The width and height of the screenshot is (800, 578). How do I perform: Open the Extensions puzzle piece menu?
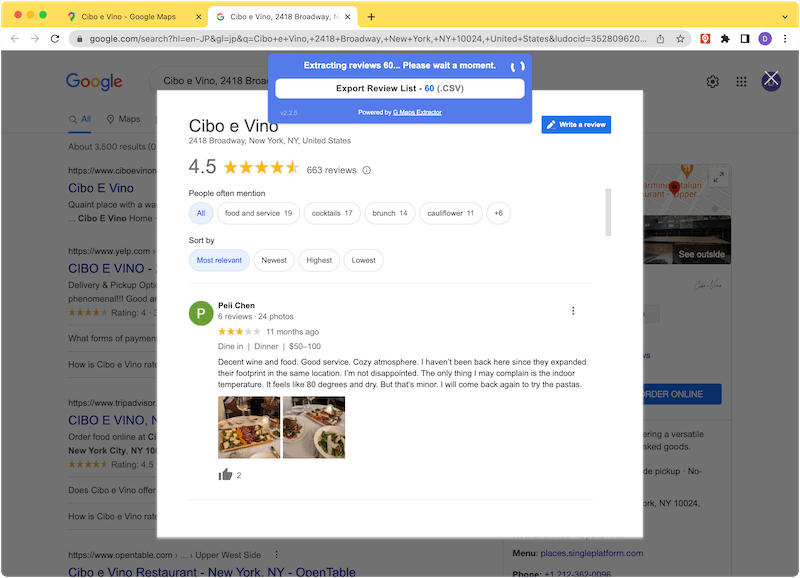pos(725,39)
